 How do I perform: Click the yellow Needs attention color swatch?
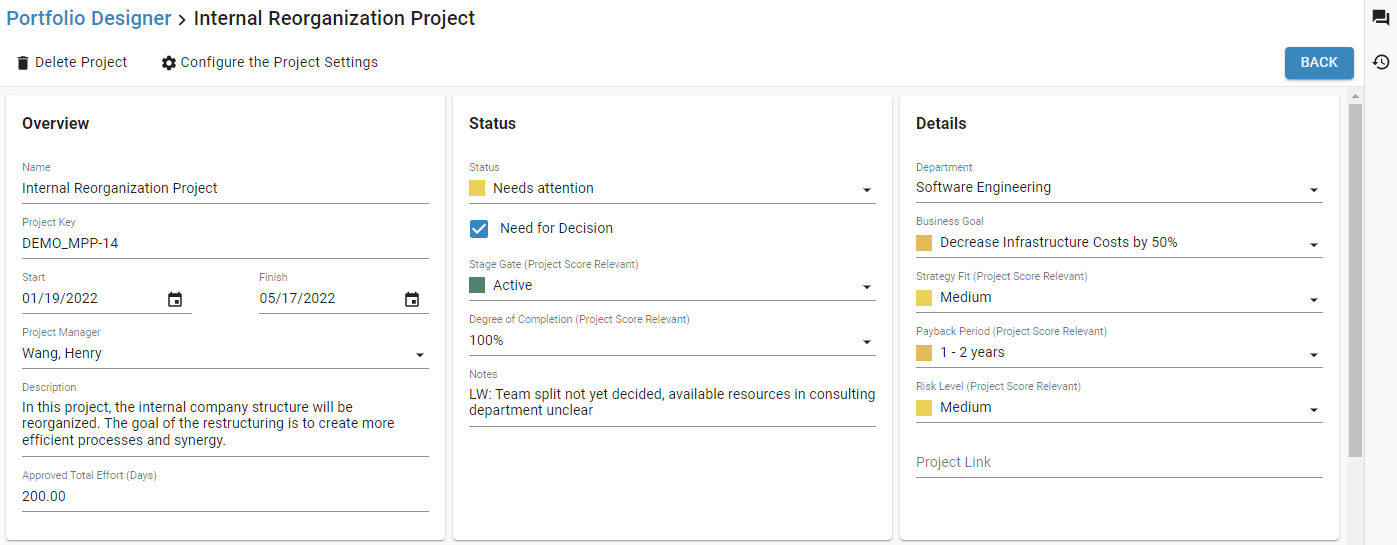click(x=477, y=188)
